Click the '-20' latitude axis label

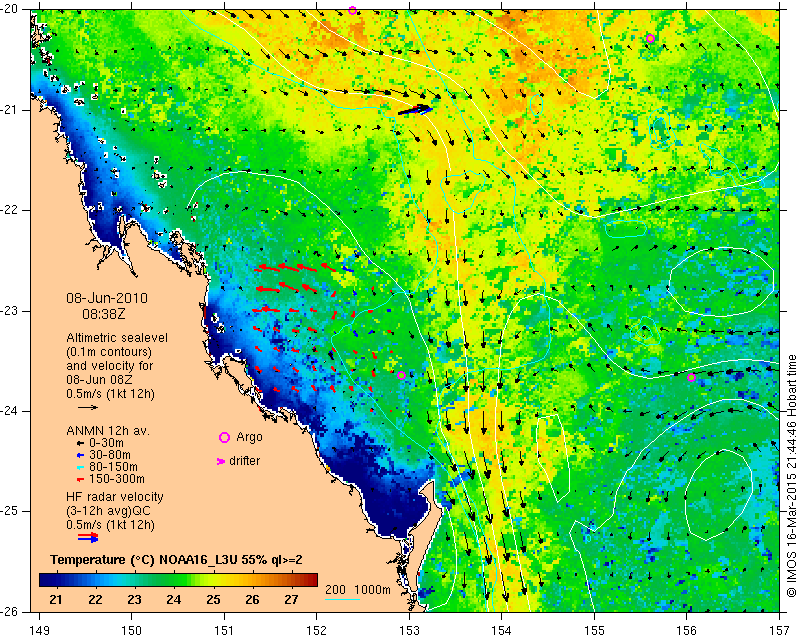click(x=11, y=9)
